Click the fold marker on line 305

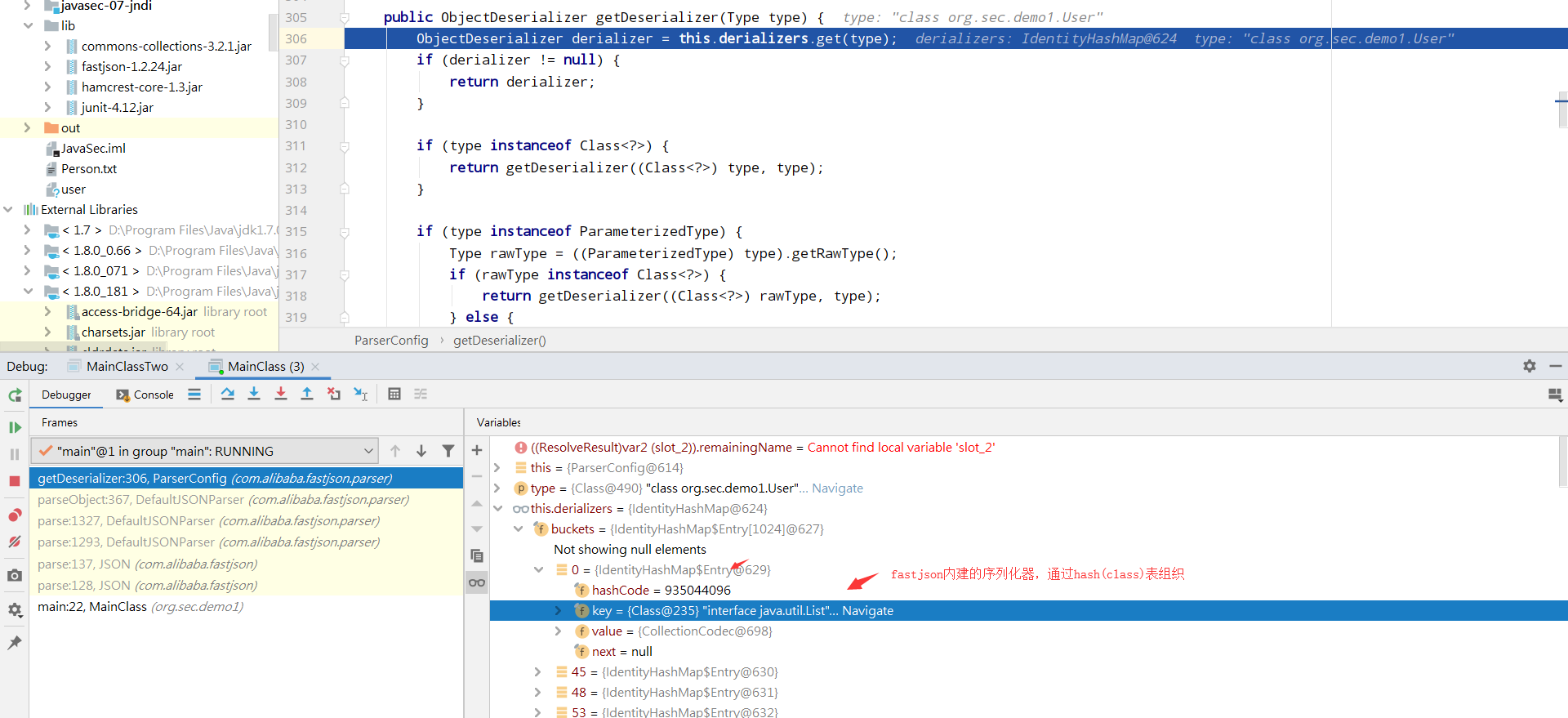click(x=345, y=17)
